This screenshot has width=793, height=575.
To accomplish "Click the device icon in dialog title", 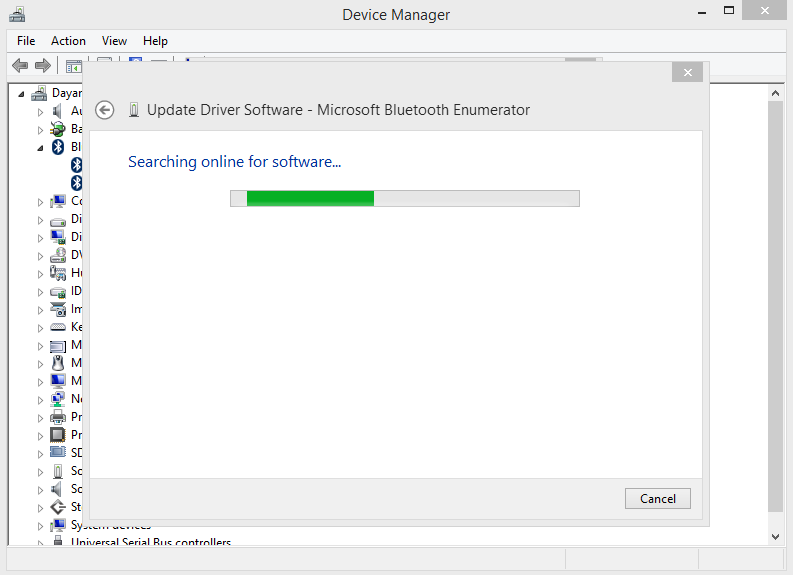I will pyautogui.click(x=134, y=110).
